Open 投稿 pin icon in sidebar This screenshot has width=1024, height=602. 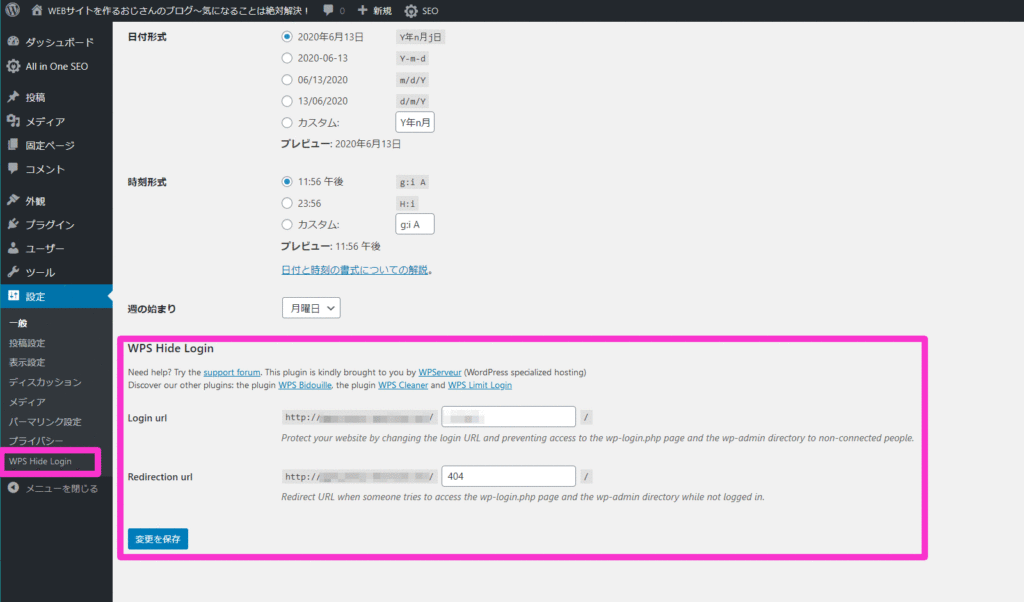(x=13, y=98)
